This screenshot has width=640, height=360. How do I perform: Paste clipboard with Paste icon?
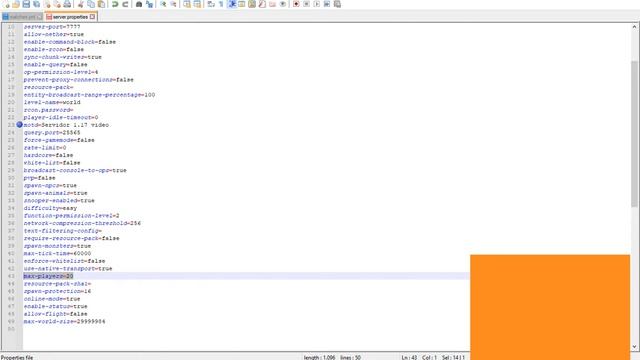[101, 4]
